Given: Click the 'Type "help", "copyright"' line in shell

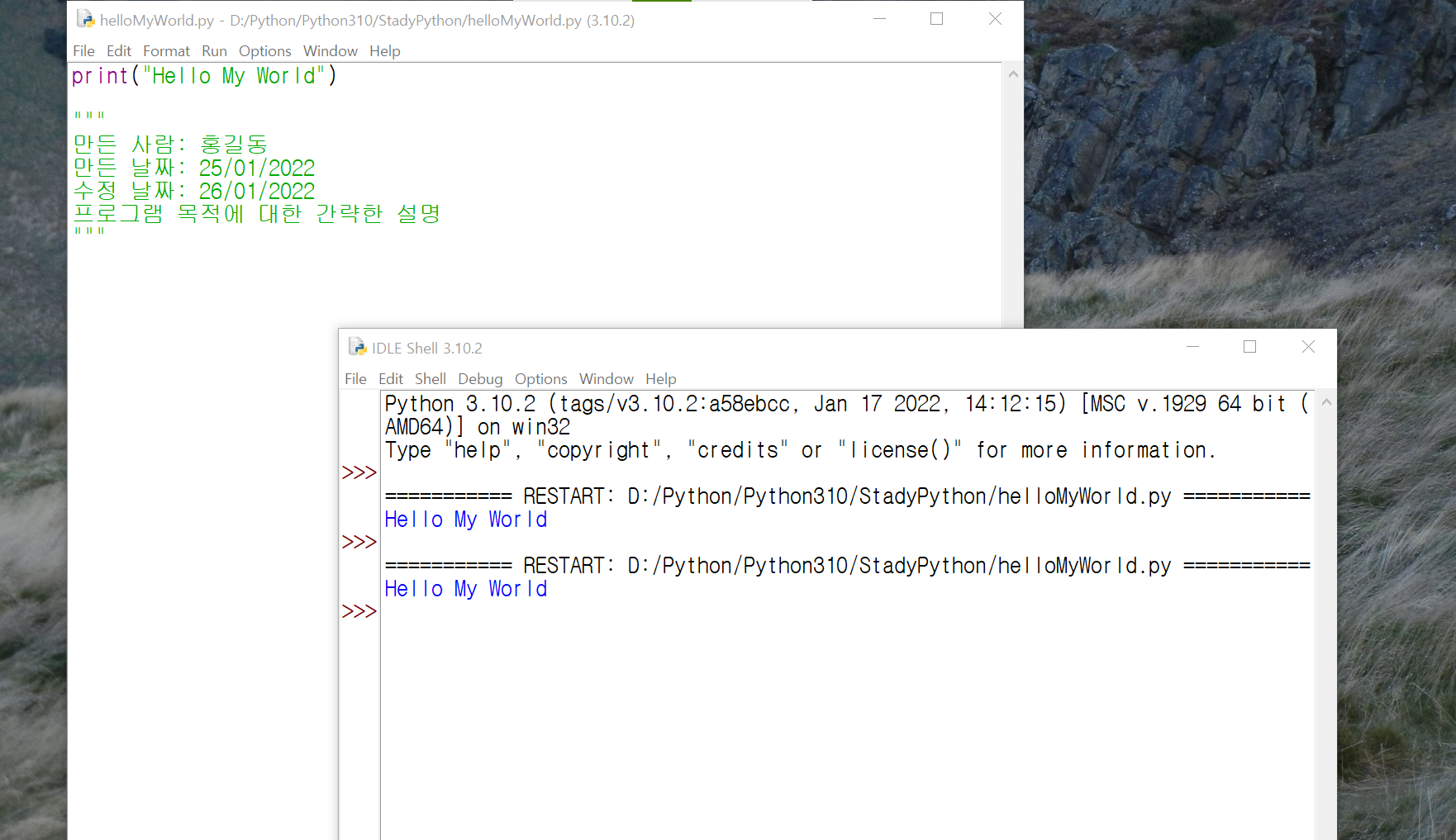Looking at the screenshot, I should (x=801, y=450).
